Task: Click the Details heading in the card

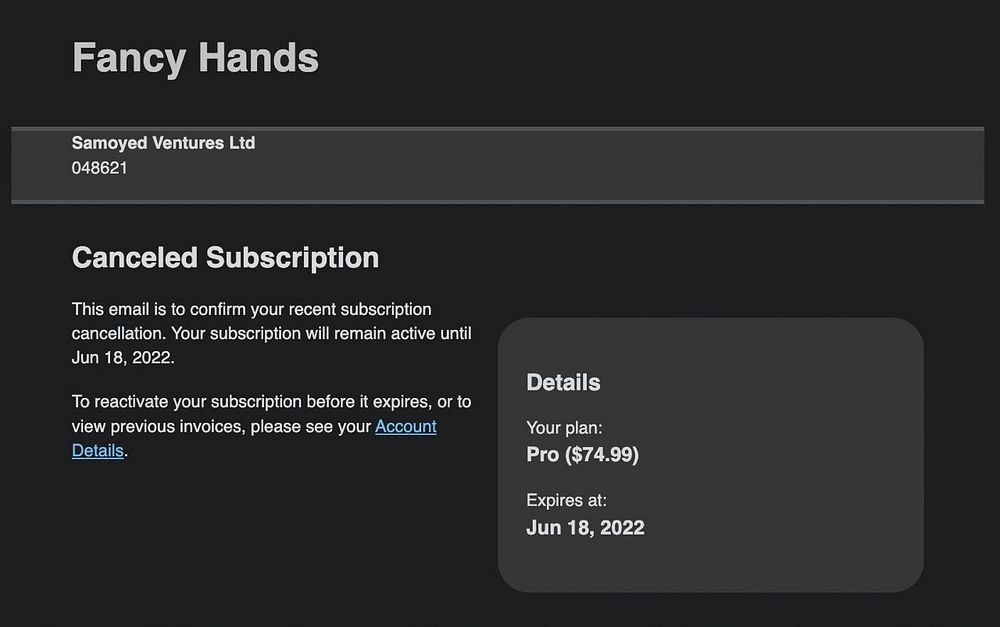Action: 563,382
